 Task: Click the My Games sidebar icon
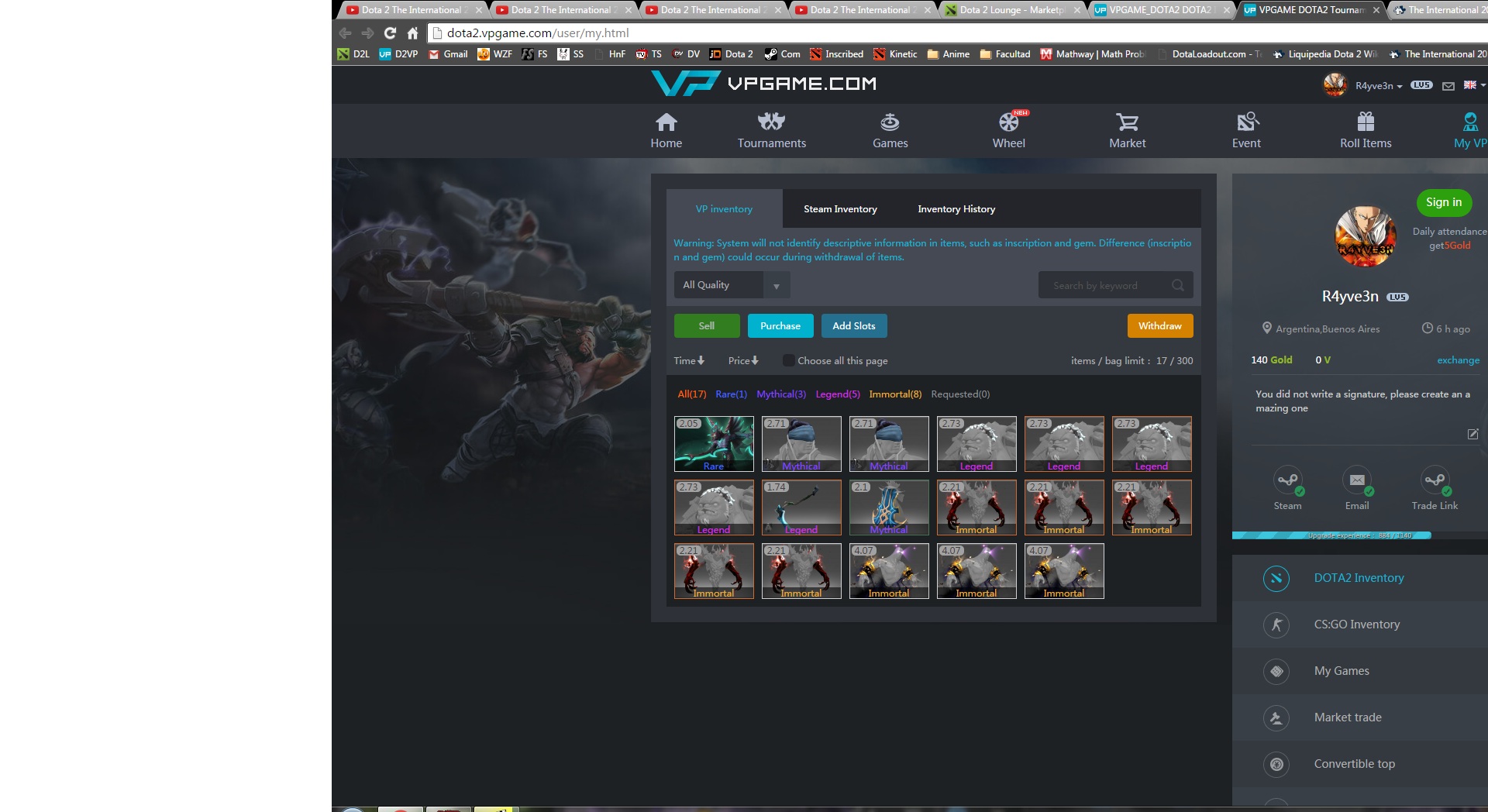click(1276, 671)
